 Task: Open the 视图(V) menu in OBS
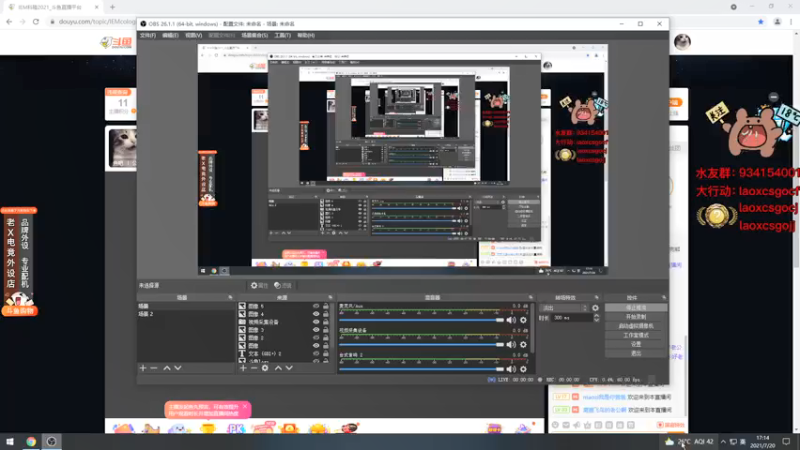[193, 35]
